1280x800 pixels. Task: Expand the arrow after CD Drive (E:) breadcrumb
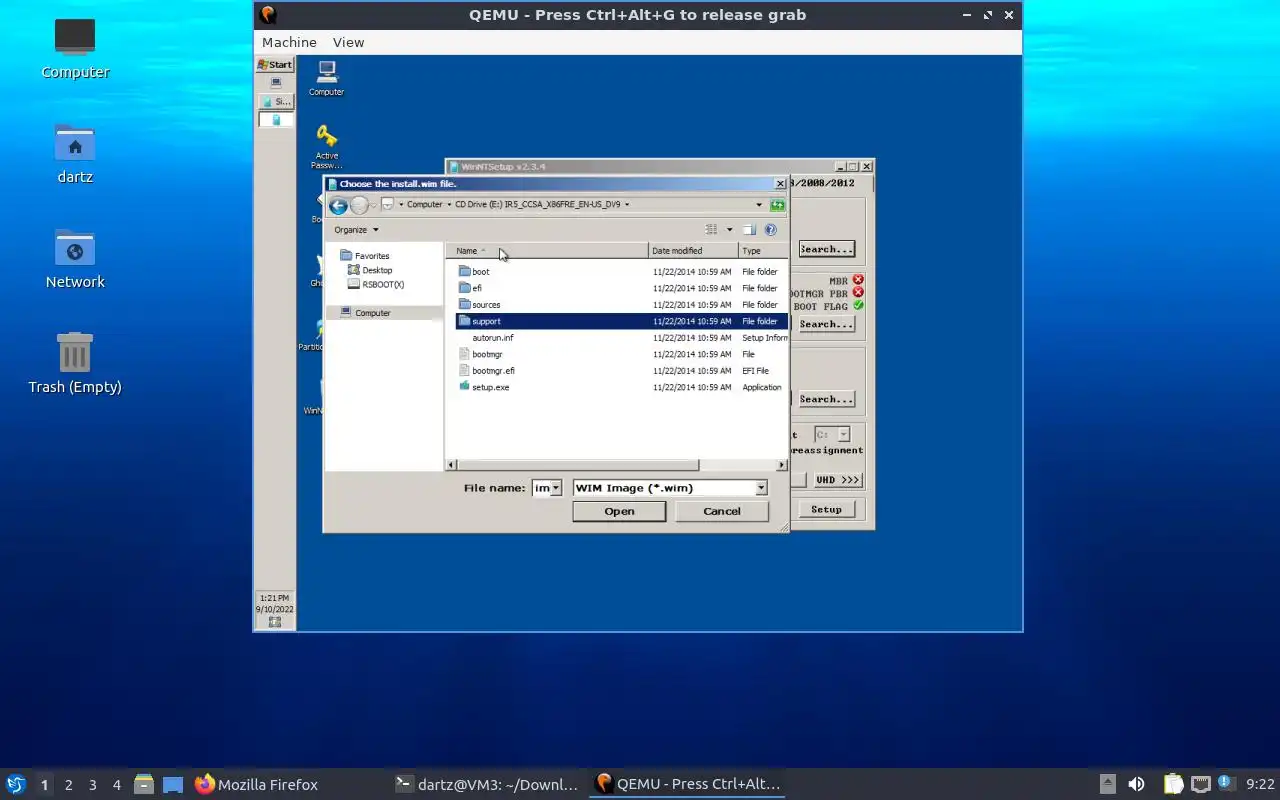[x=627, y=204]
